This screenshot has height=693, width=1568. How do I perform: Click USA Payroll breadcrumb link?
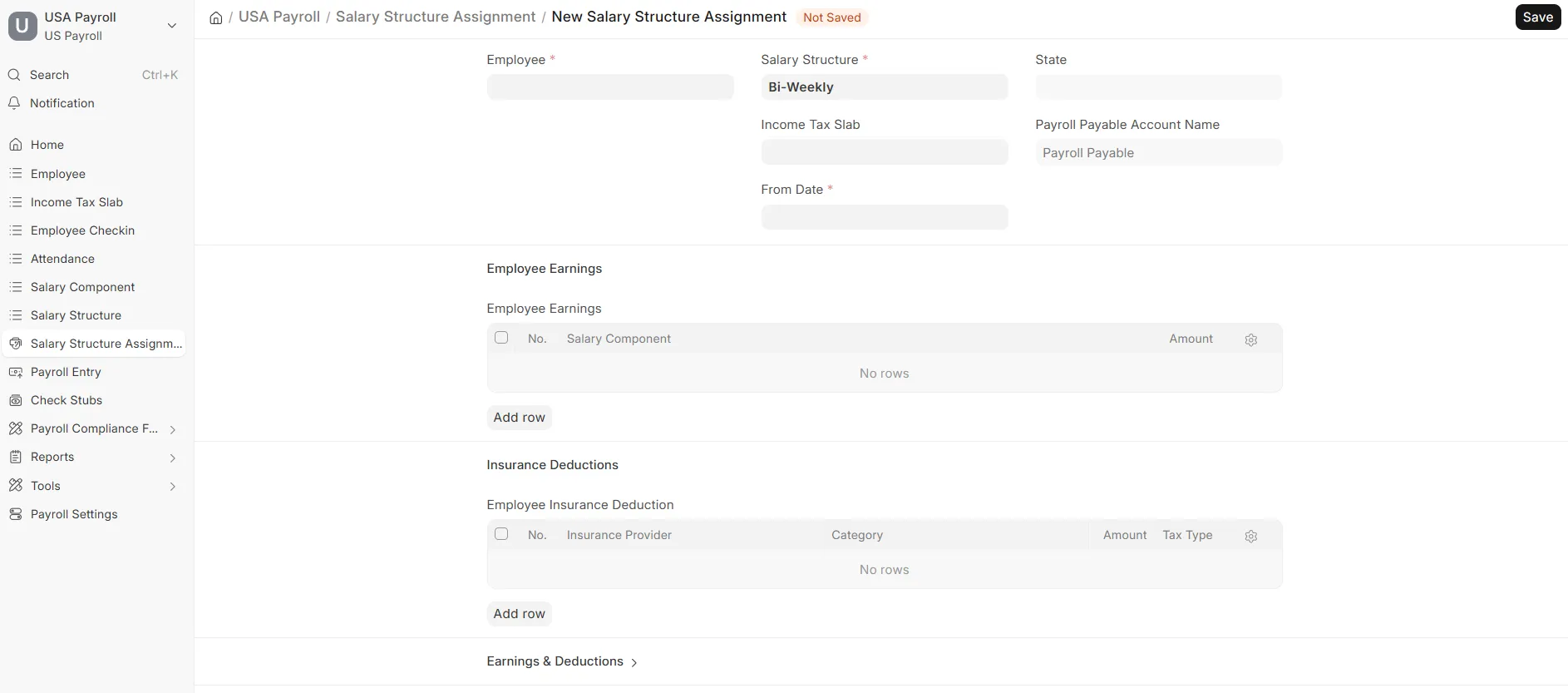[x=279, y=17]
